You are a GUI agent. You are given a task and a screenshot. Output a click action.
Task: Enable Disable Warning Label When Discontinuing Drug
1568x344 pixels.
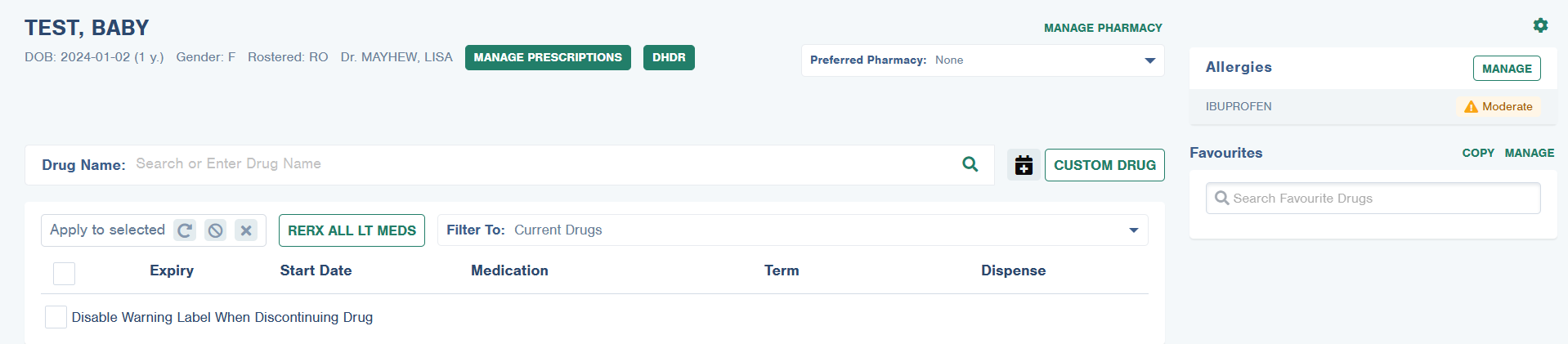[56, 317]
